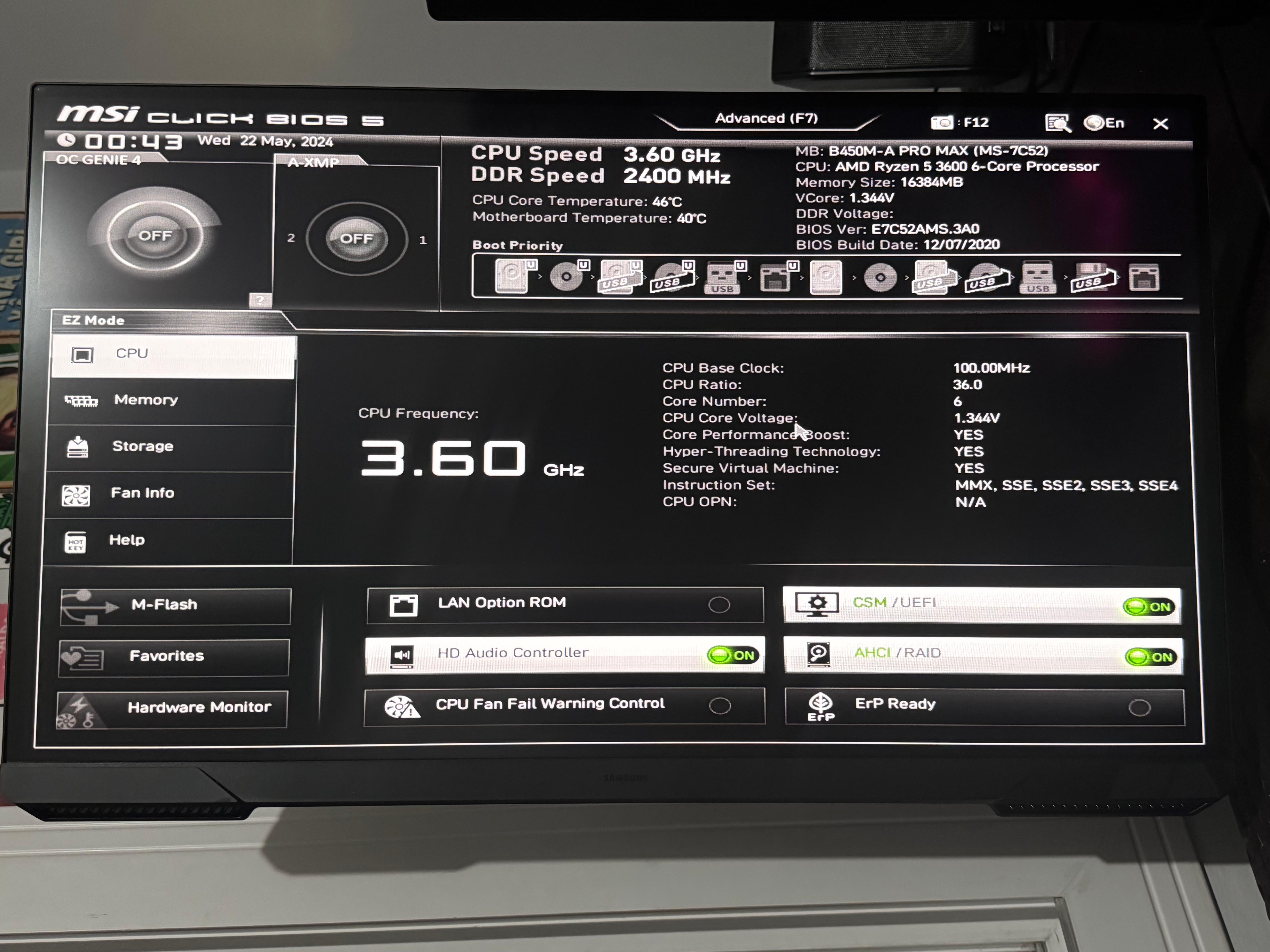Select the UEFI USB hard disk boot device
This screenshot has width=1270, height=952.
pyautogui.click(x=620, y=277)
